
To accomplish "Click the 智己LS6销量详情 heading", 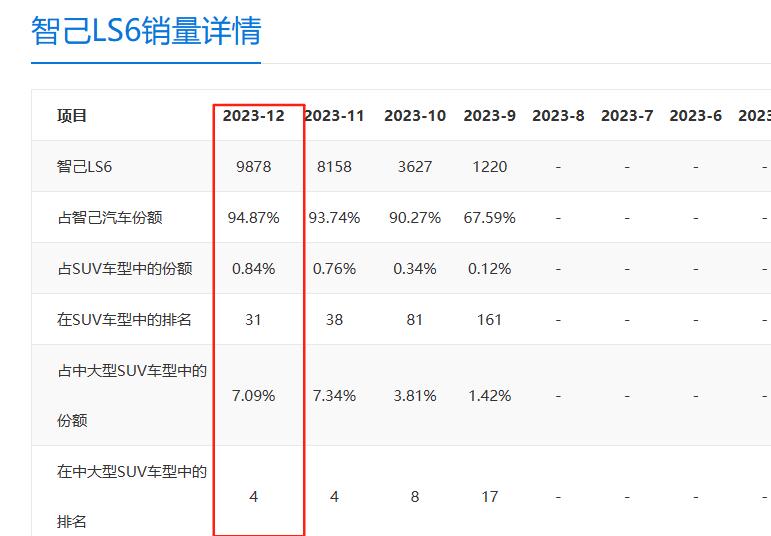I will [146, 30].
